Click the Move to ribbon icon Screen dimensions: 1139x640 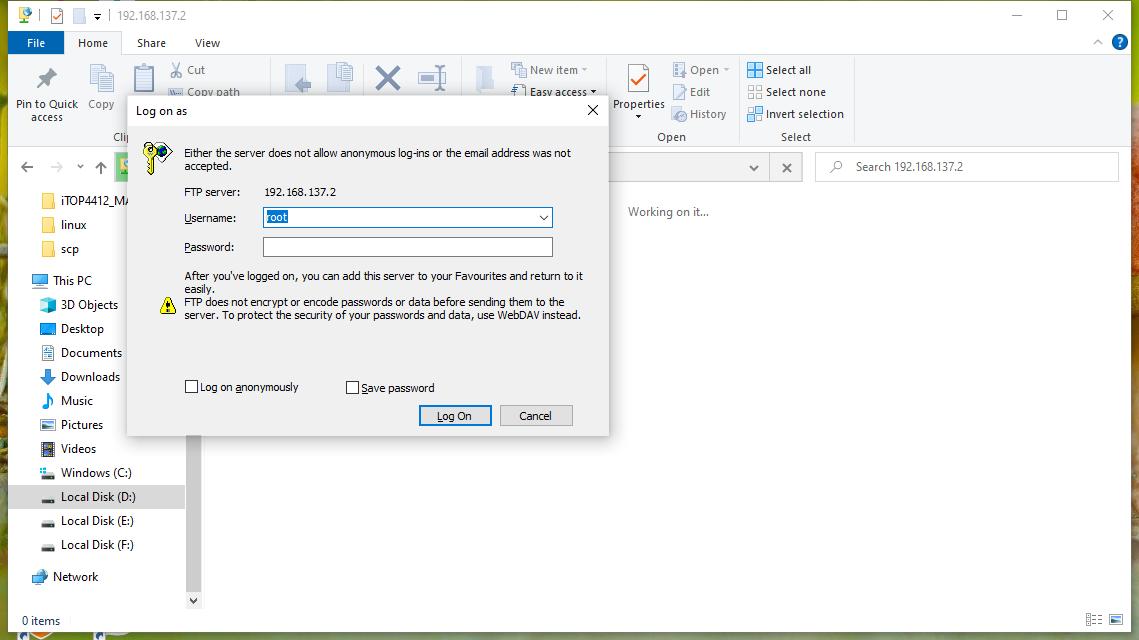tap(298, 78)
